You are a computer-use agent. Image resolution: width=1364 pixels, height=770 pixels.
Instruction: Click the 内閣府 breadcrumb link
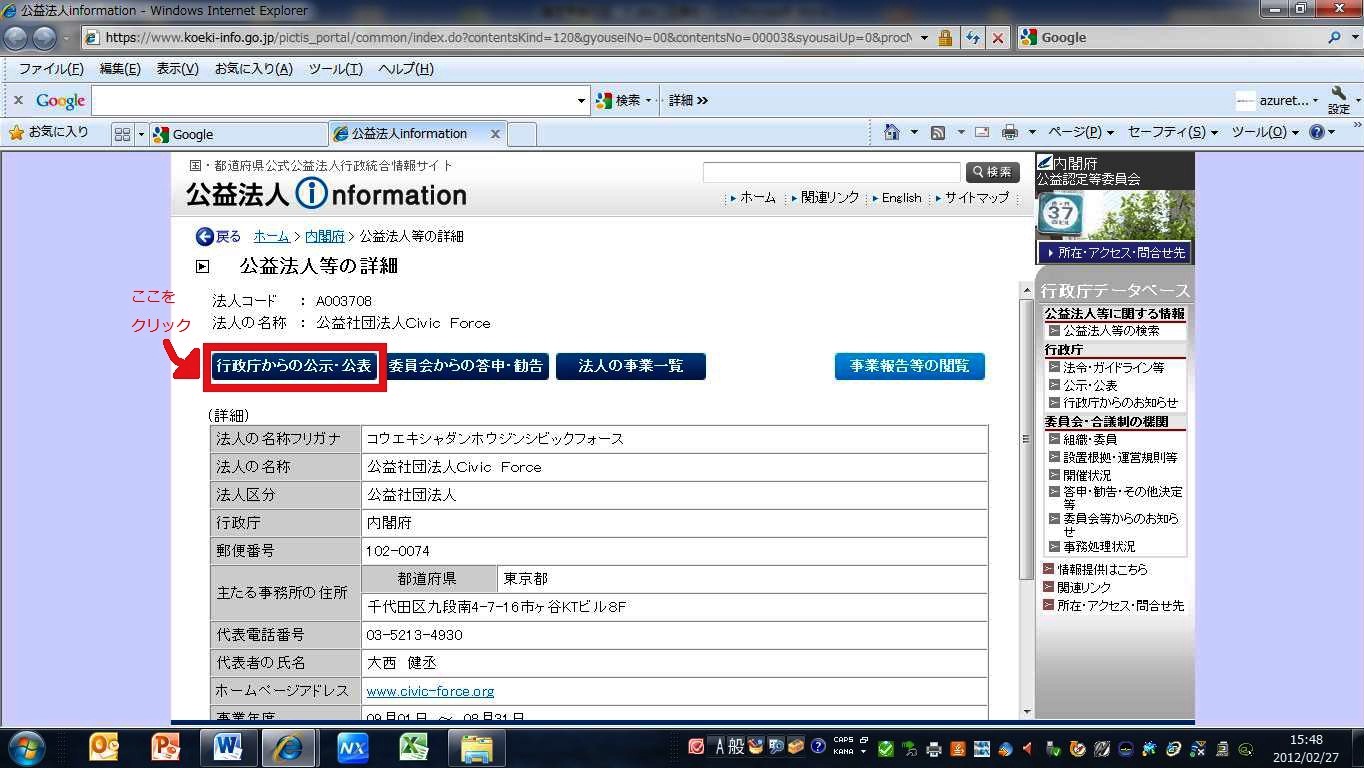325,236
